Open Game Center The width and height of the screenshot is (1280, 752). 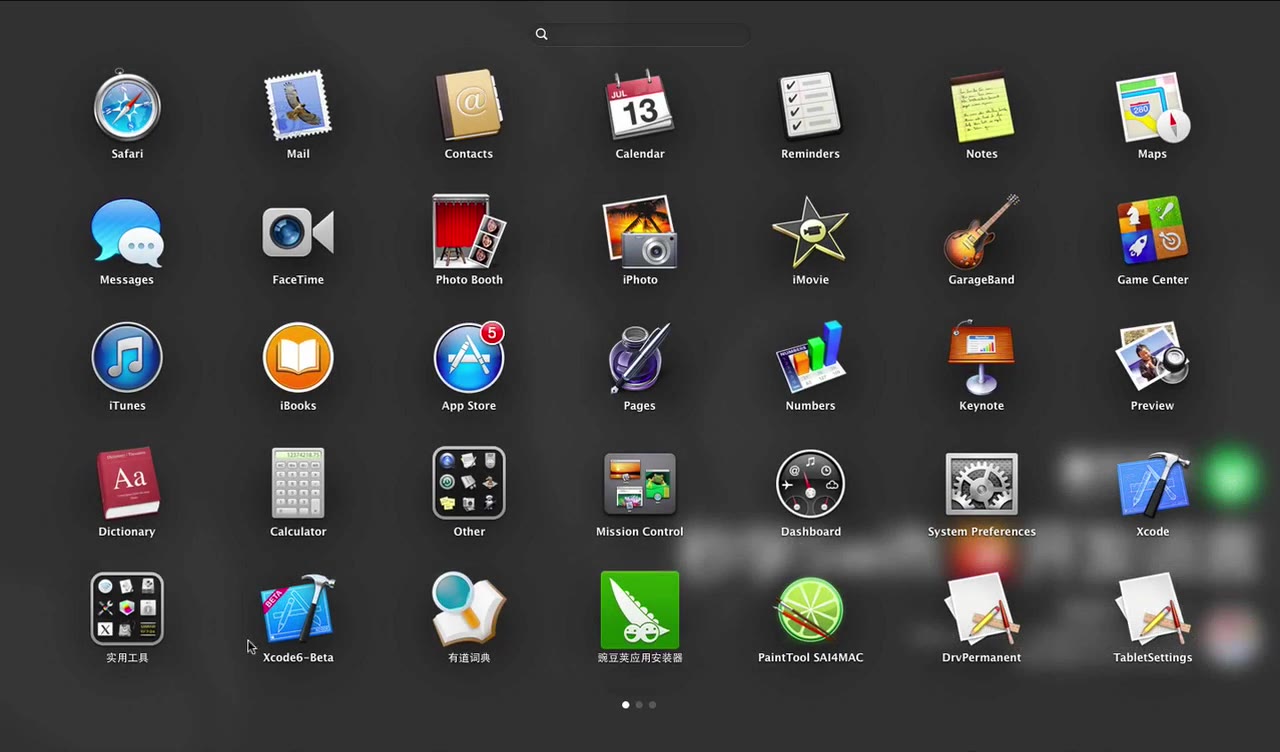[1152, 231]
